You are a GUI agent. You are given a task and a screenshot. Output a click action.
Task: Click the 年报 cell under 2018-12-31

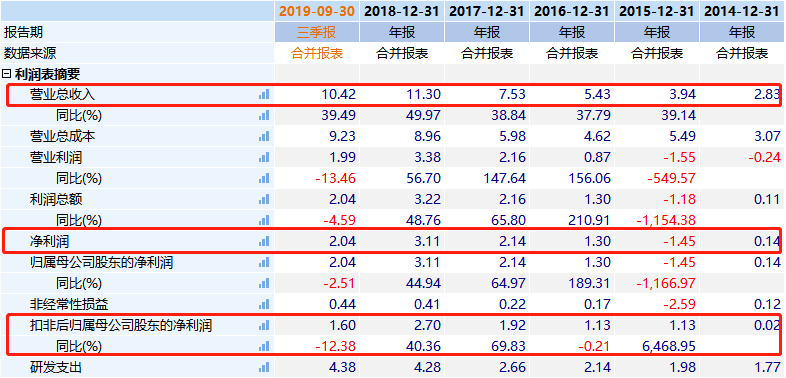click(402, 33)
